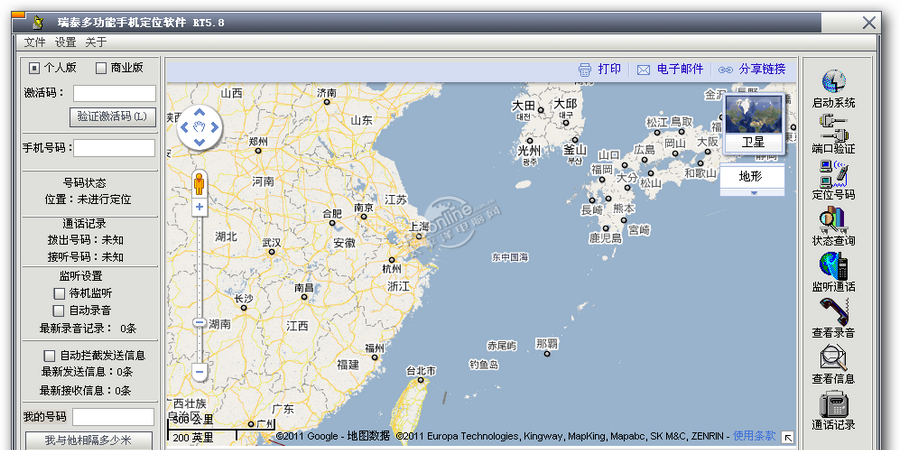Click the hand icon in the pan control
This screenshot has width=900, height=450.
point(199,127)
